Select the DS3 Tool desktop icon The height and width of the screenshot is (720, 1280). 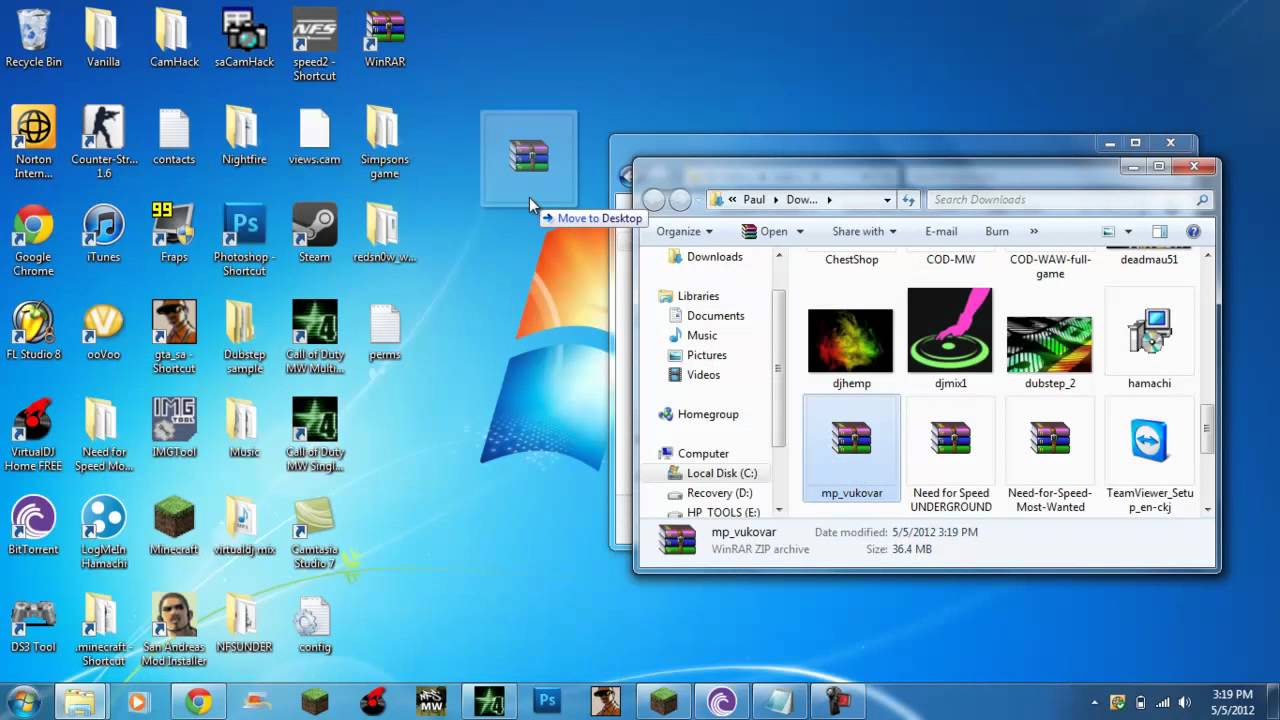pos(33,624)
